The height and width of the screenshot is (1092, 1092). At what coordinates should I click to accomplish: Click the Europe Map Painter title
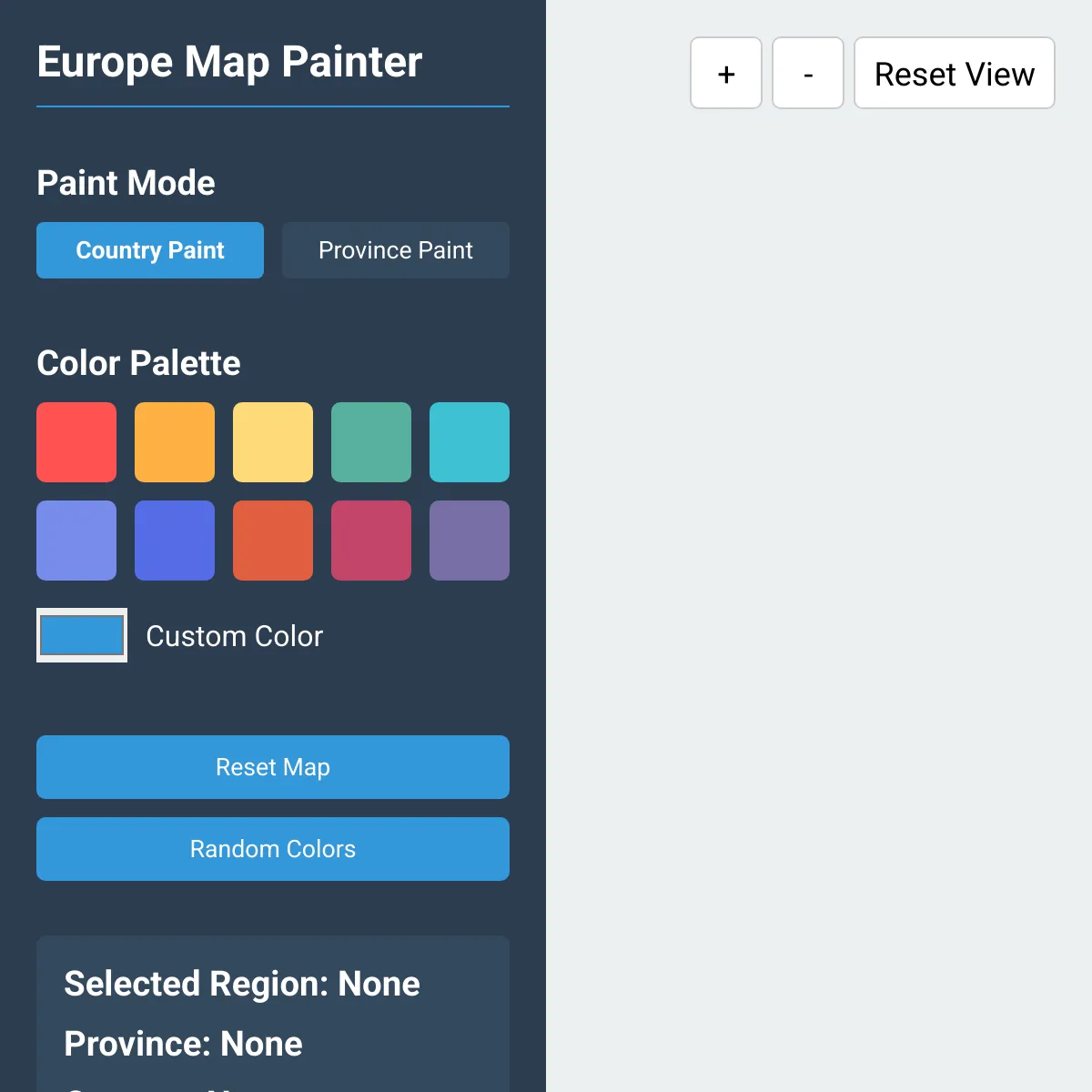(x=229, y=62)
